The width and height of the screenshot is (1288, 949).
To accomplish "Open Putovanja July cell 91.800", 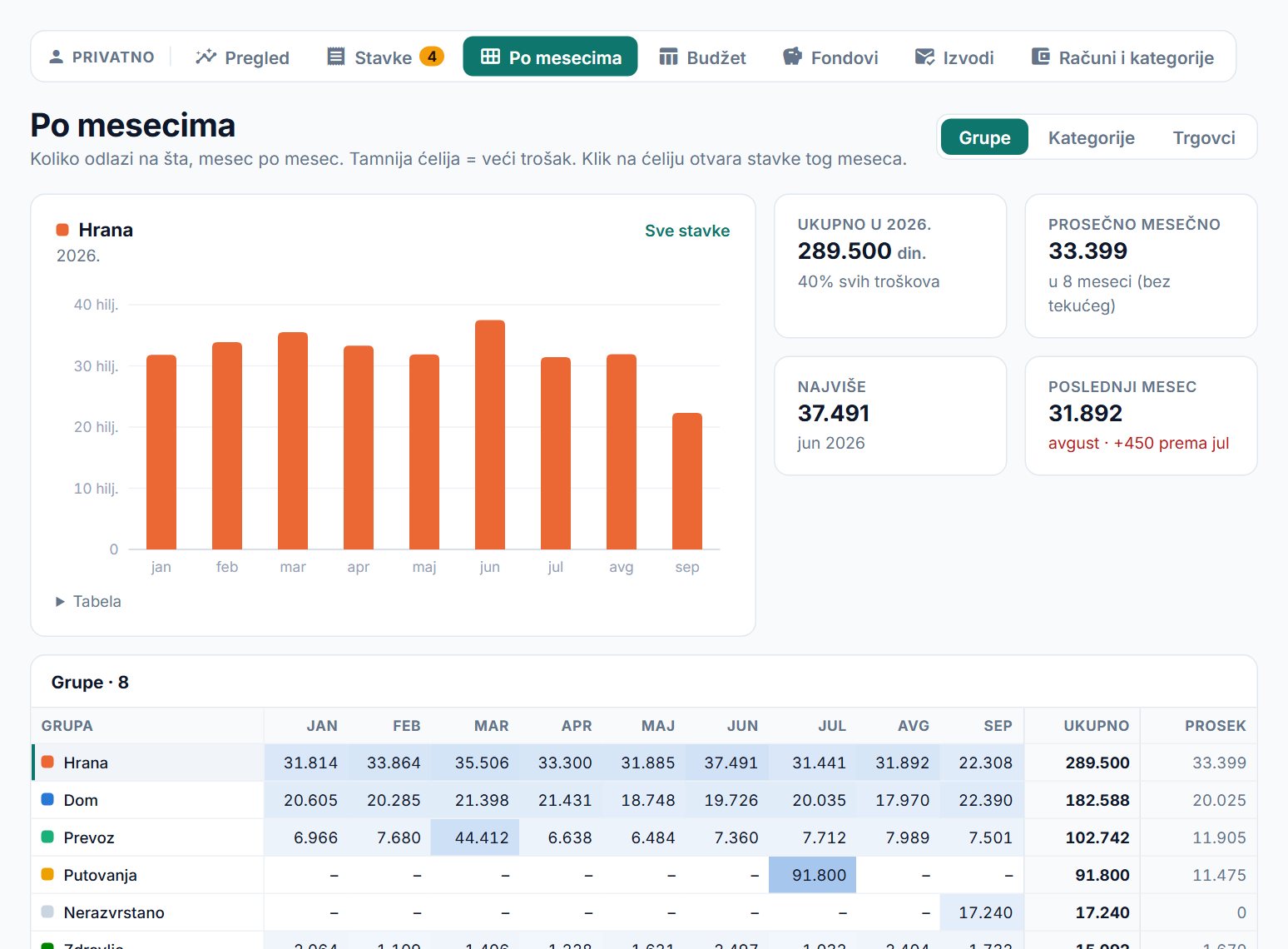I will coord(813,875).
